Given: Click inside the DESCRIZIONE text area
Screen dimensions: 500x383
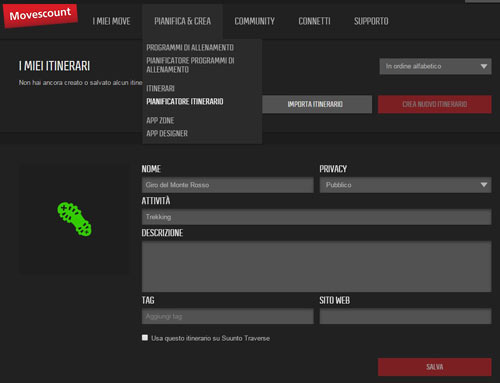Looking at the screenshot, I should click(317, 267).
